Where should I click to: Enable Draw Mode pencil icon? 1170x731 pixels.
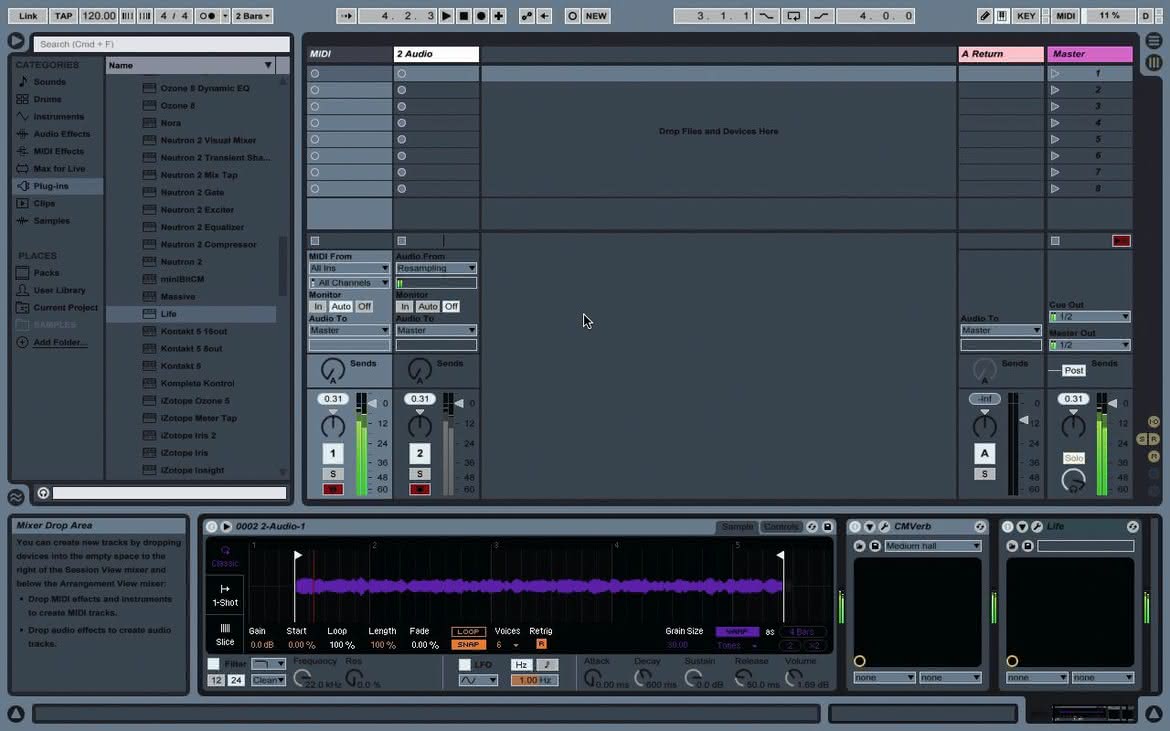coord(985,16)
